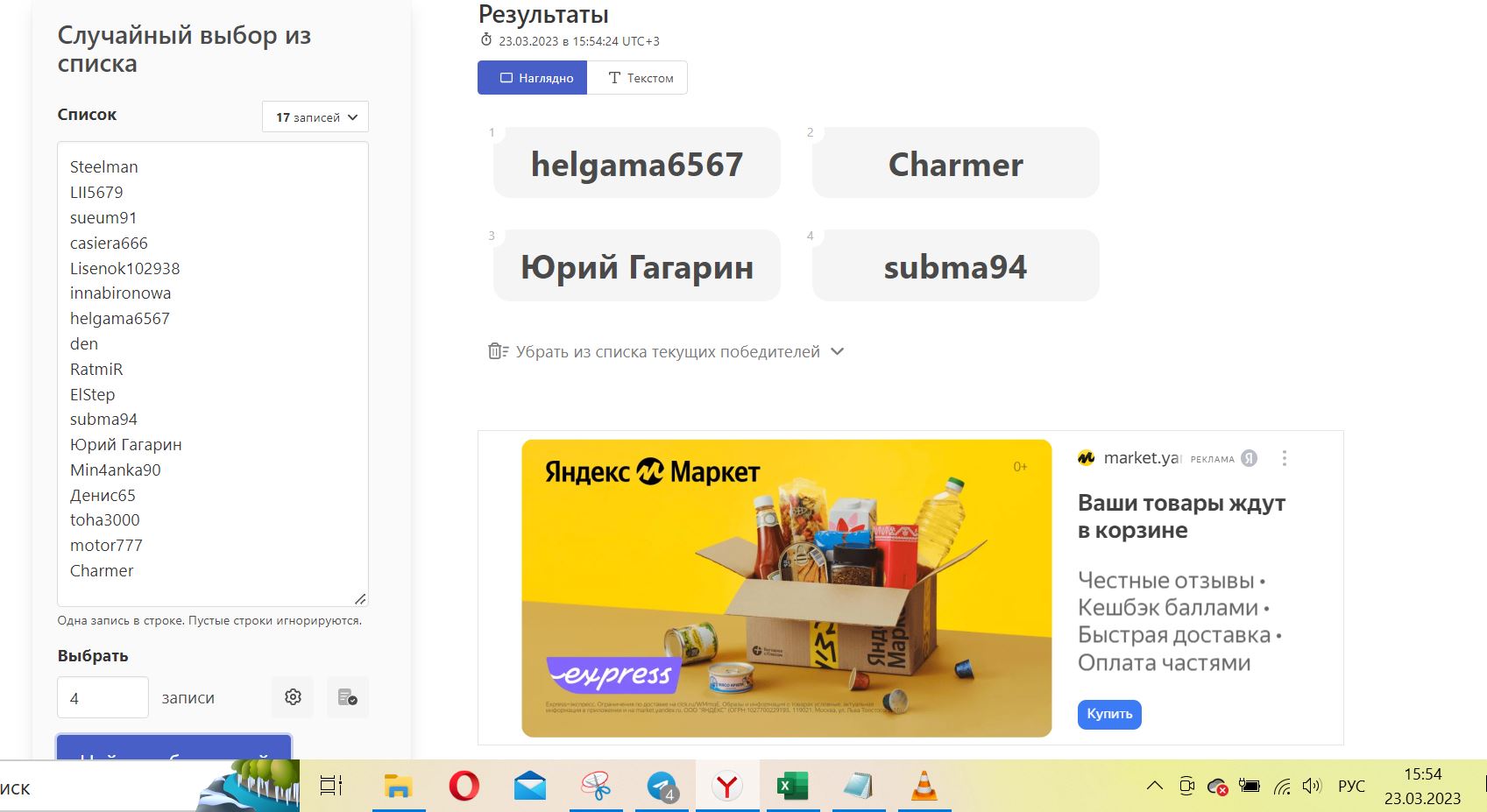The image size is (1487, 812).
Task: Click "Юрий Гагарин" line in the list textarea
Action: 126,444
